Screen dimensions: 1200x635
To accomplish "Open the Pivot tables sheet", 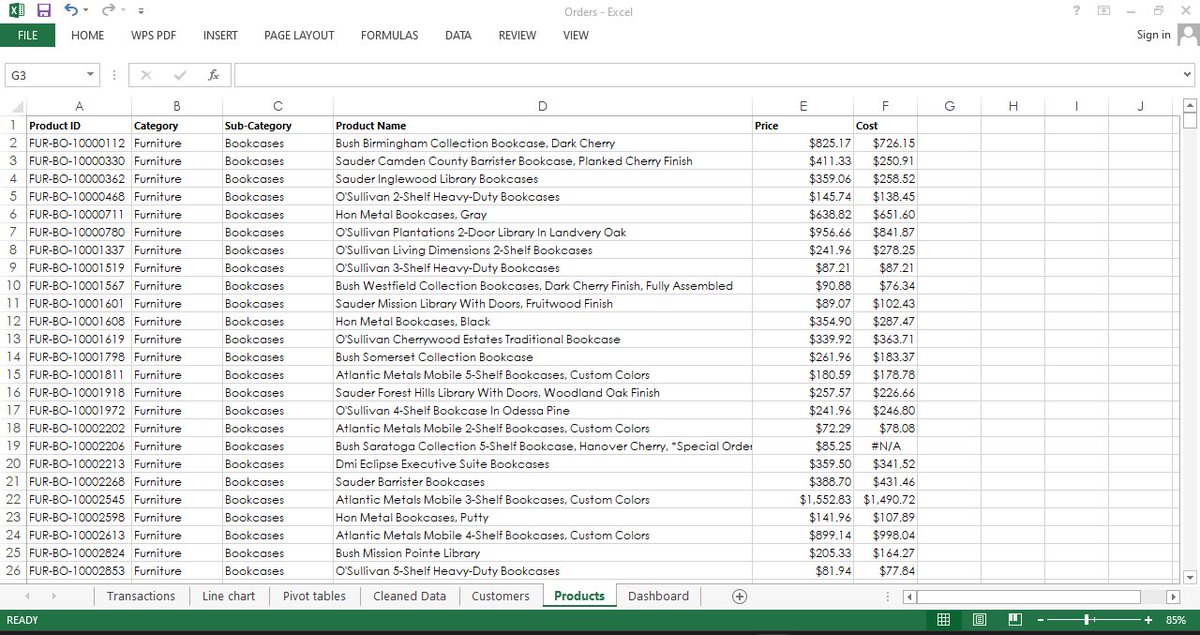I will point(314,596).
